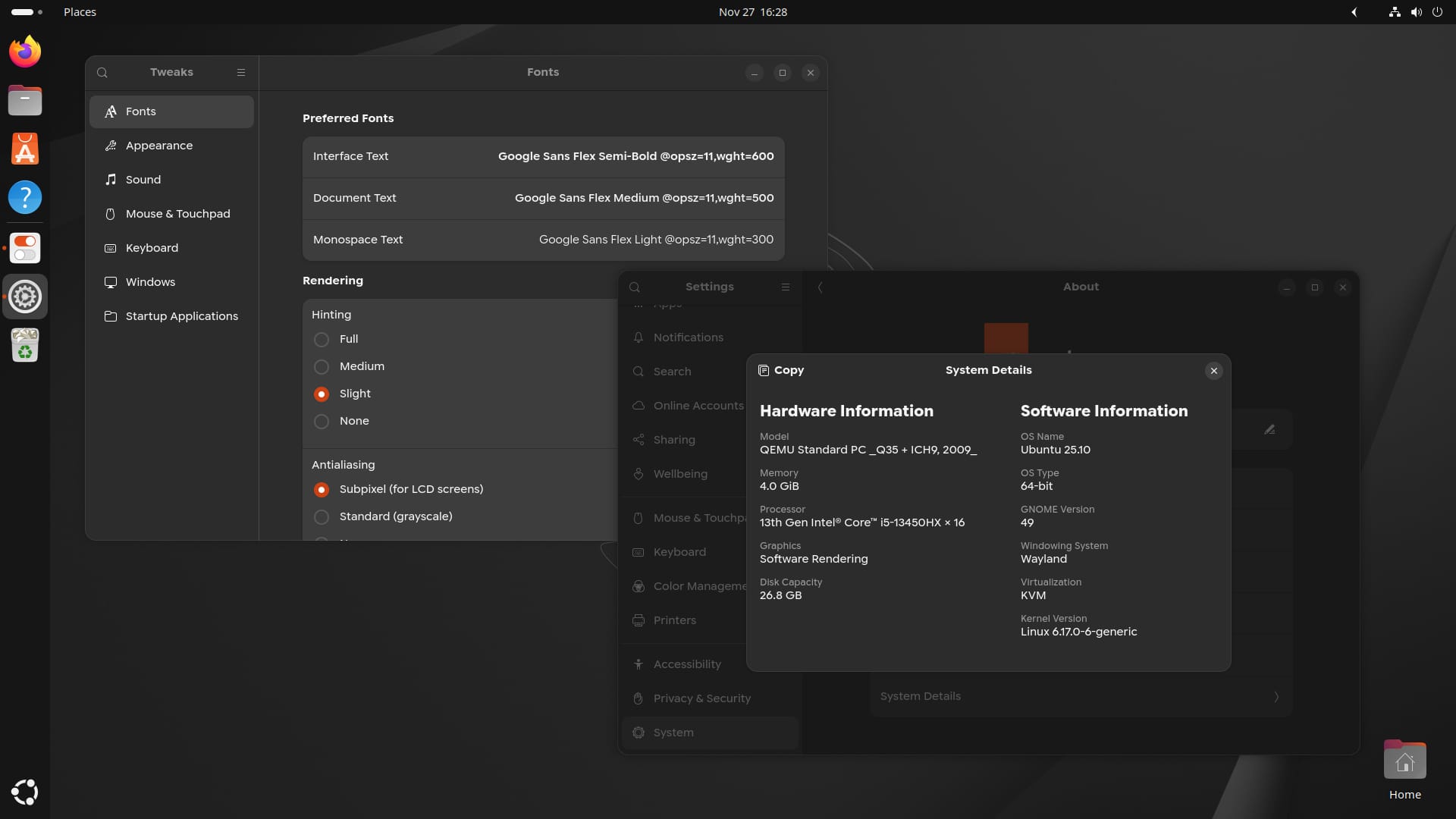Open Privacy & Security settings

click(x=701, y=698)
